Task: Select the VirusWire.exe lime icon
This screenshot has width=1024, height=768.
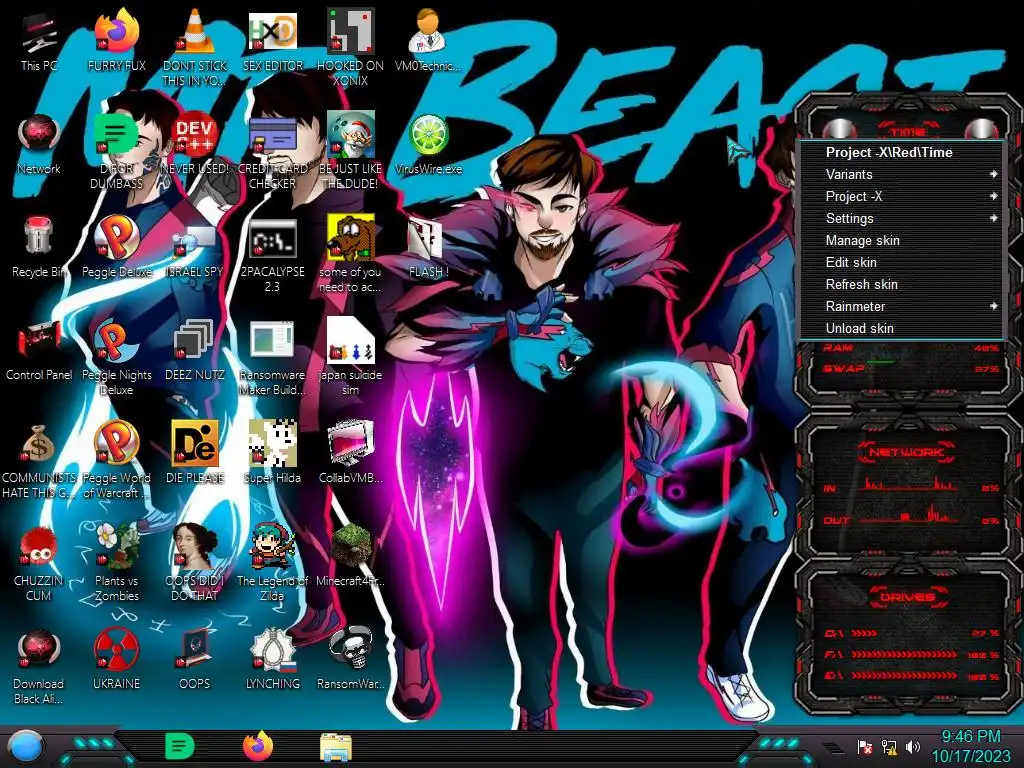Action: 428,136
